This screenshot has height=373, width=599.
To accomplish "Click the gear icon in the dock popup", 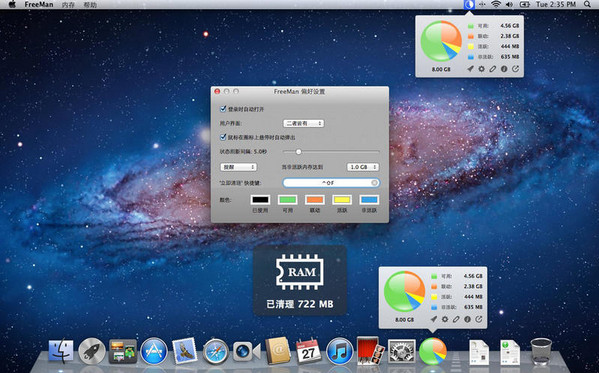I will [445, 319].
